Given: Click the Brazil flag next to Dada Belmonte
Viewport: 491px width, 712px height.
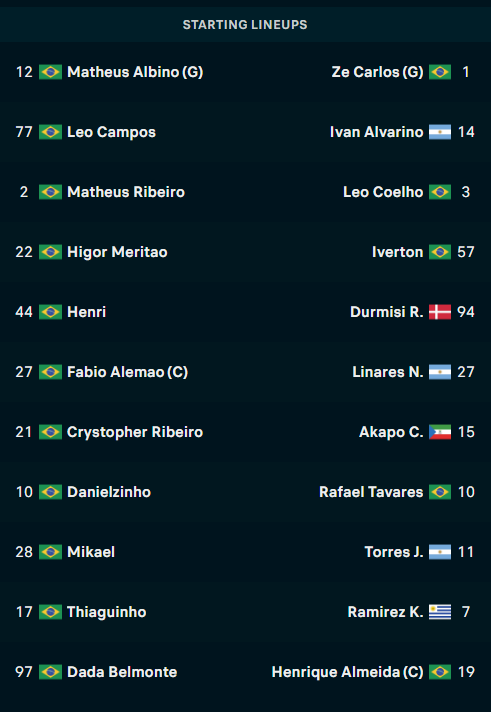Looking at the screenshot, I should tap(50, 672).
